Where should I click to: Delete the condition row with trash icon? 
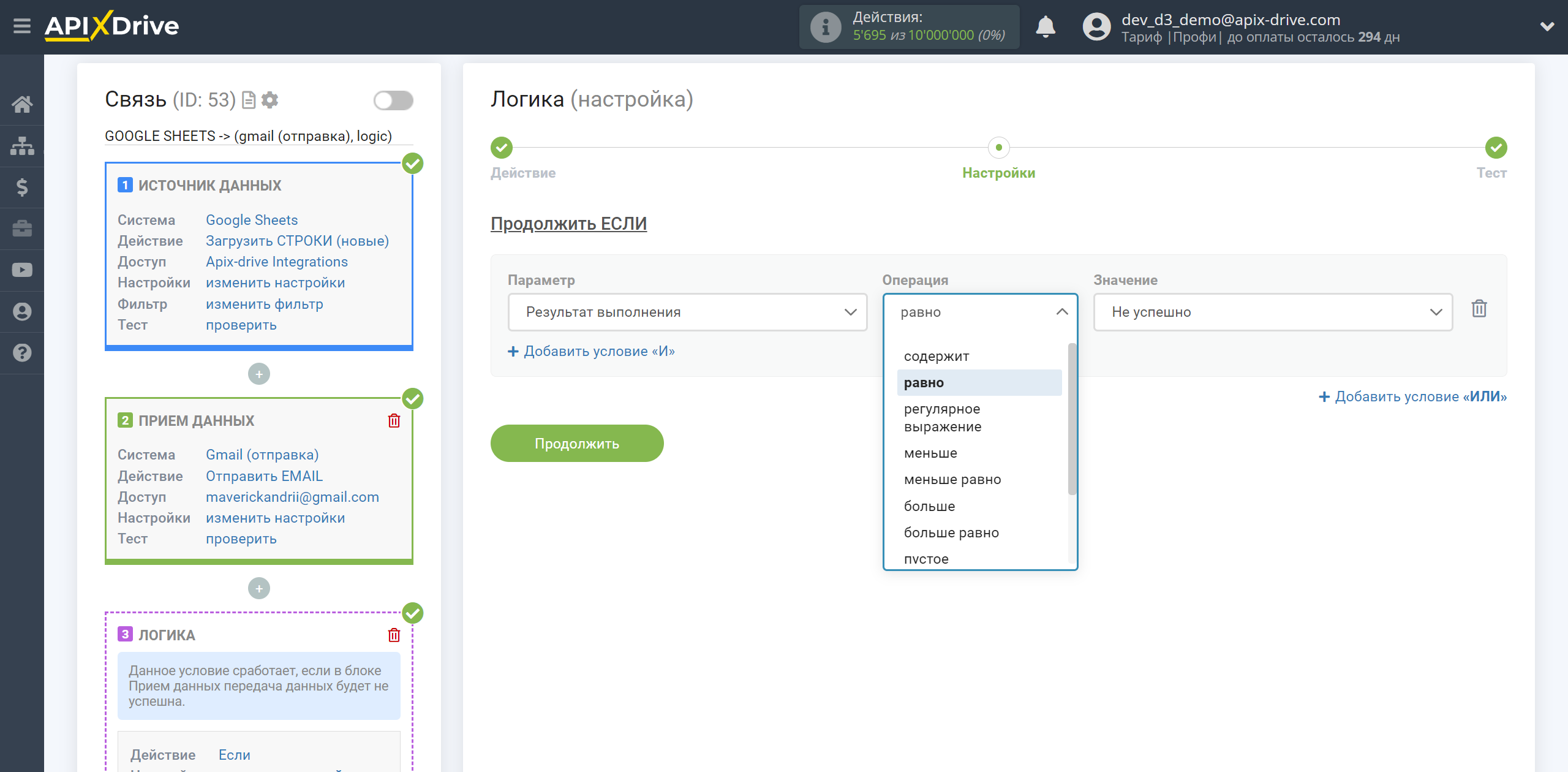point(1479,309)
